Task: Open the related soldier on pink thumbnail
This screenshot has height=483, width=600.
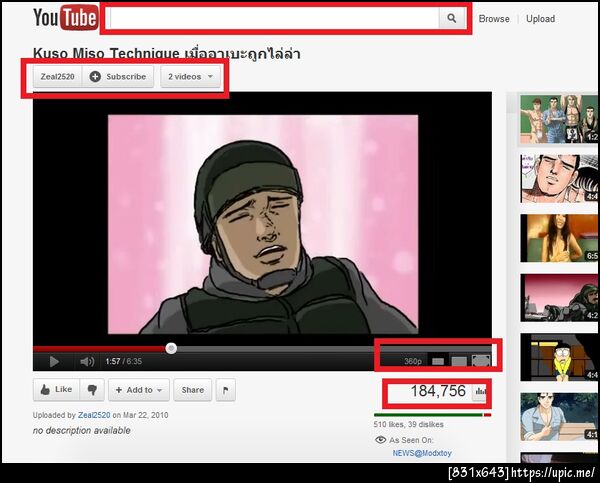Action: (x=559, y=298)
